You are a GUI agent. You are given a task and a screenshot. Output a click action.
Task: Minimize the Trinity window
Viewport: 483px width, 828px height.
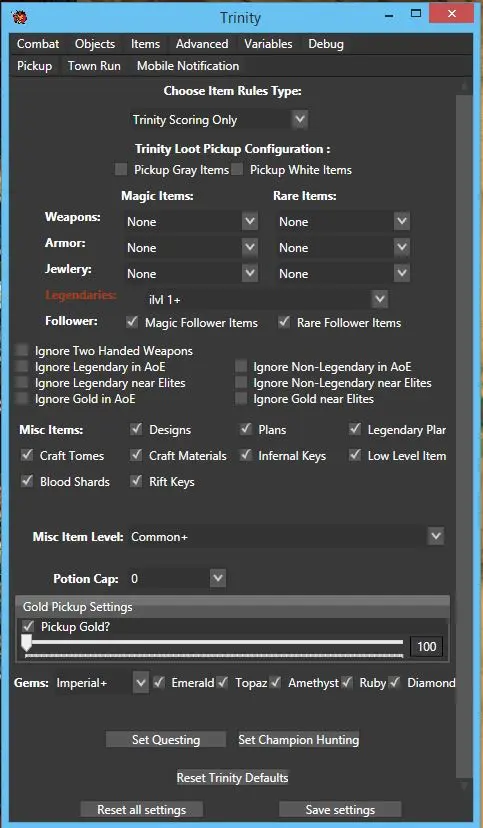(390, 16)
